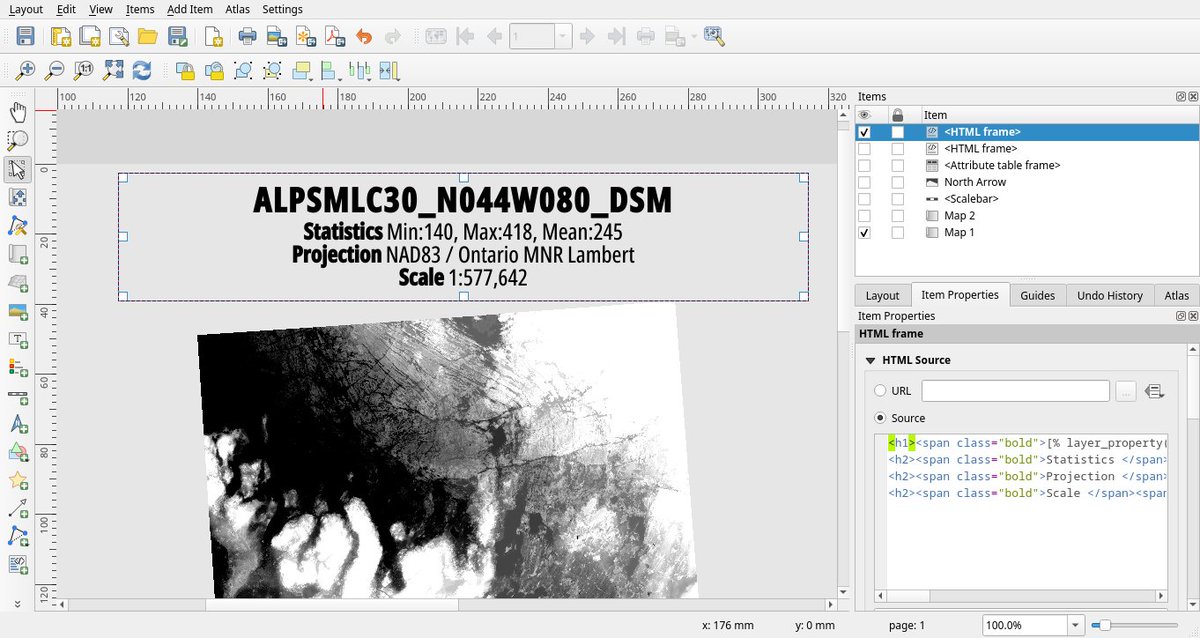Open the Atlas menu
The width and height of the screenshot is (1200, 638).
coord(237,9)
